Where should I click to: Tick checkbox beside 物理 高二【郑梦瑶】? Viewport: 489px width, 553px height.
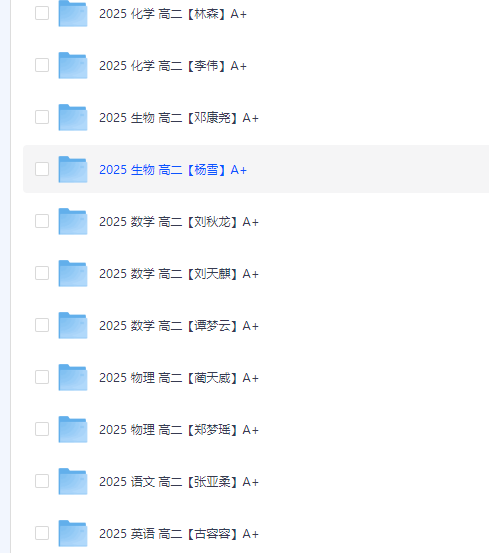(42, 429)
